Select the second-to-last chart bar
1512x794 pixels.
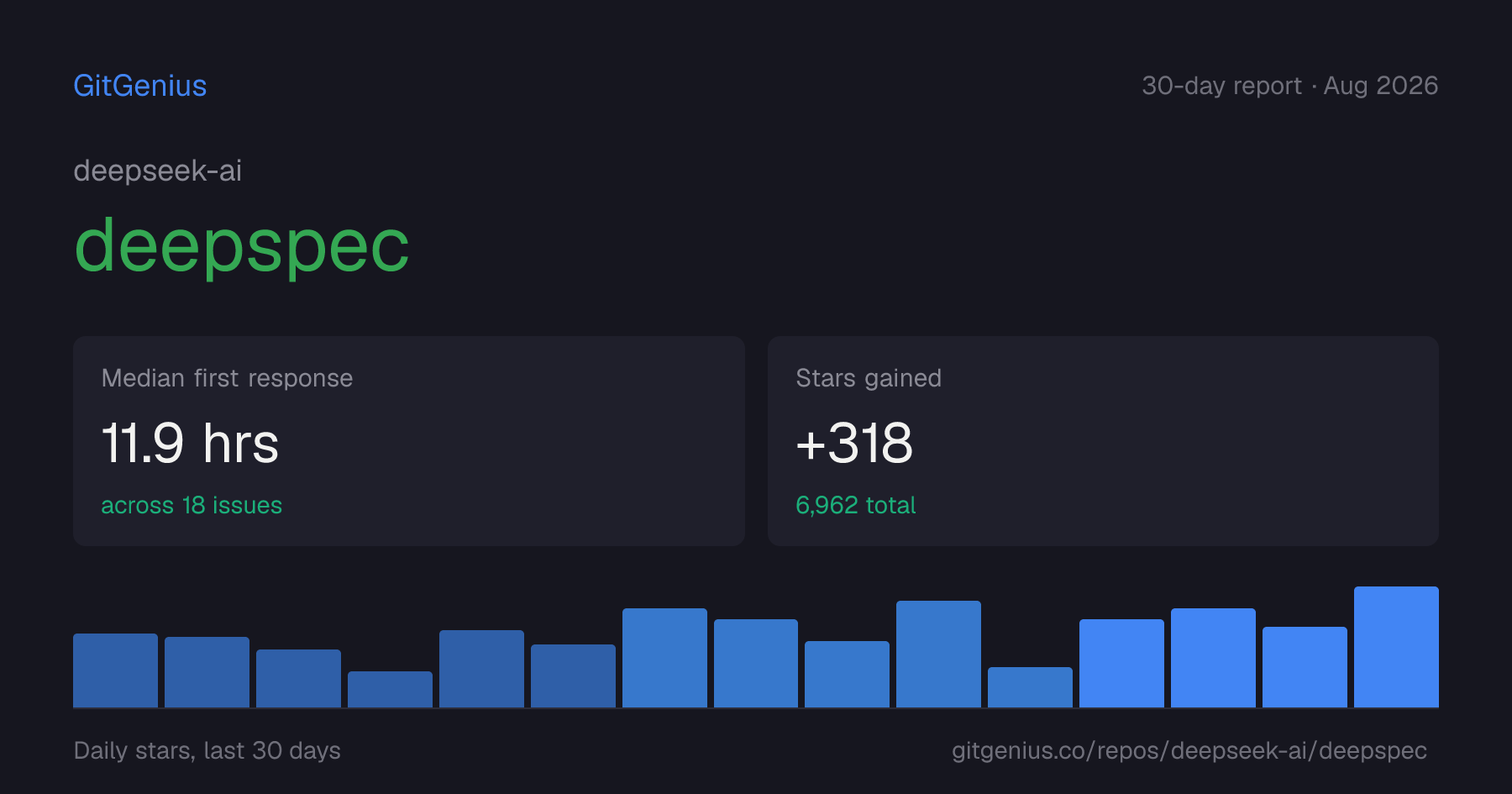tap(1305, 667)
